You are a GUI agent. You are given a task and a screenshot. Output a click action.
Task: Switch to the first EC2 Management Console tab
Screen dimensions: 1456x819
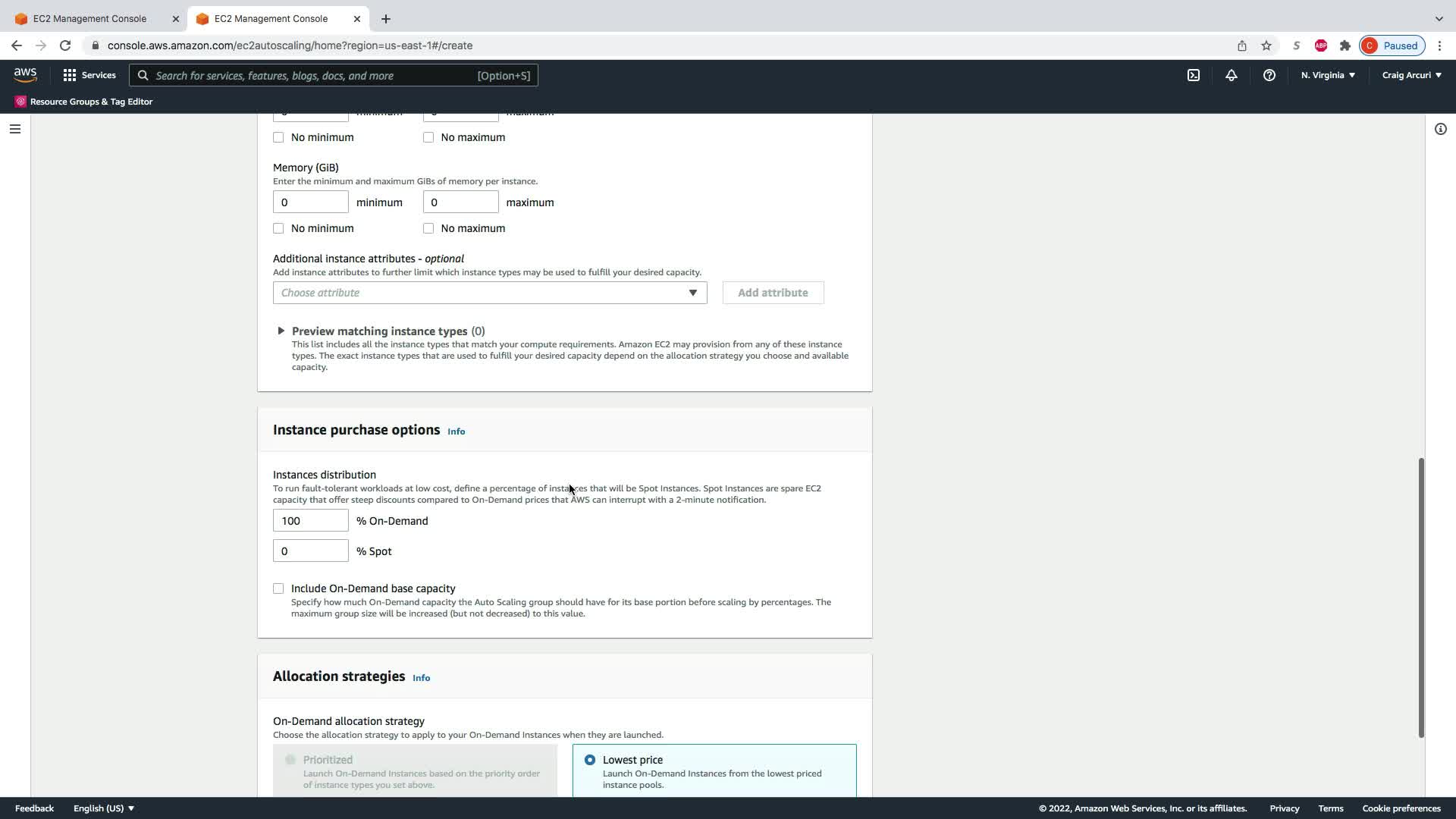click(89, 18)
